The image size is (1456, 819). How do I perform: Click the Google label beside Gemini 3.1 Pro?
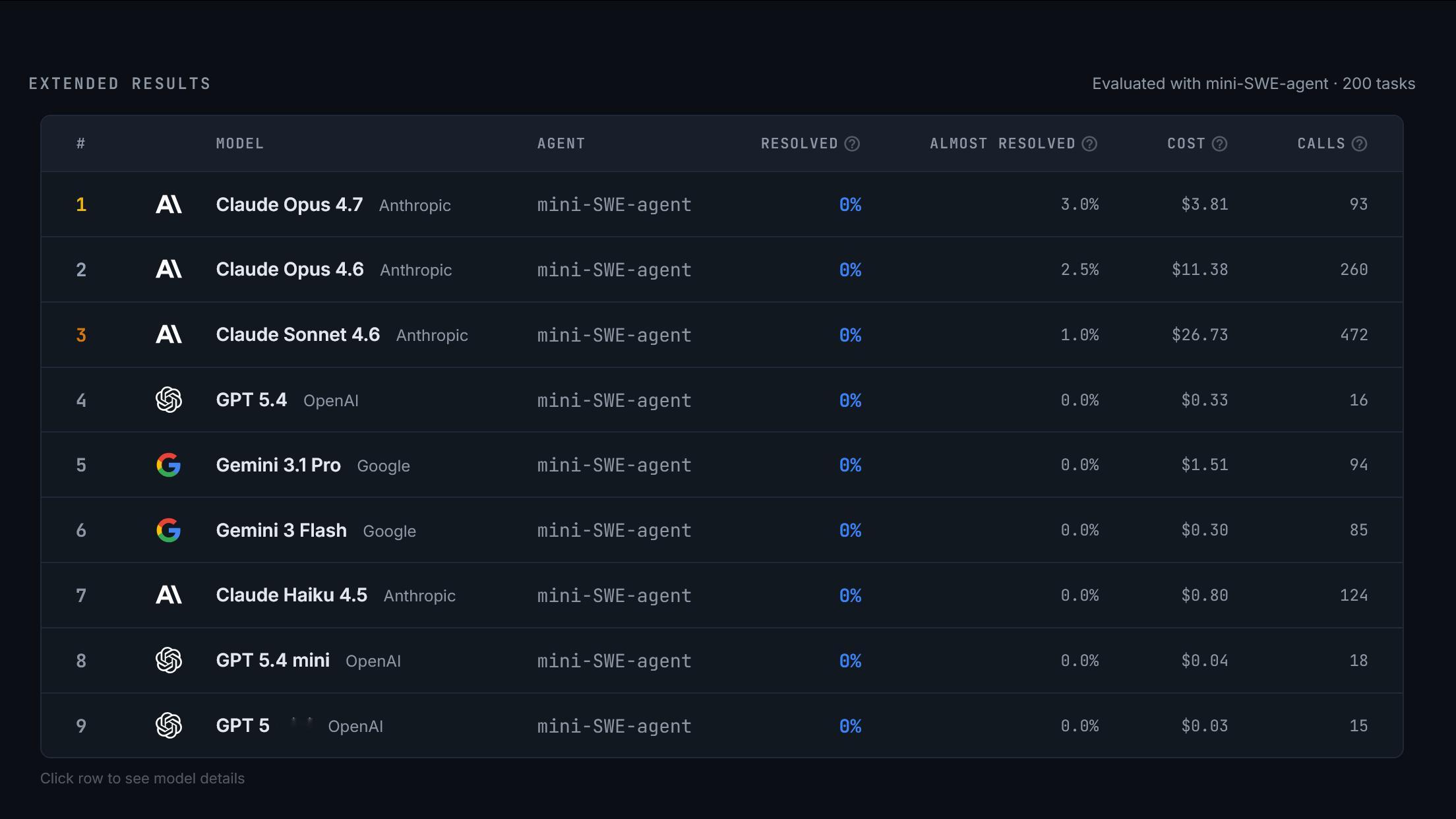(383, 466)
